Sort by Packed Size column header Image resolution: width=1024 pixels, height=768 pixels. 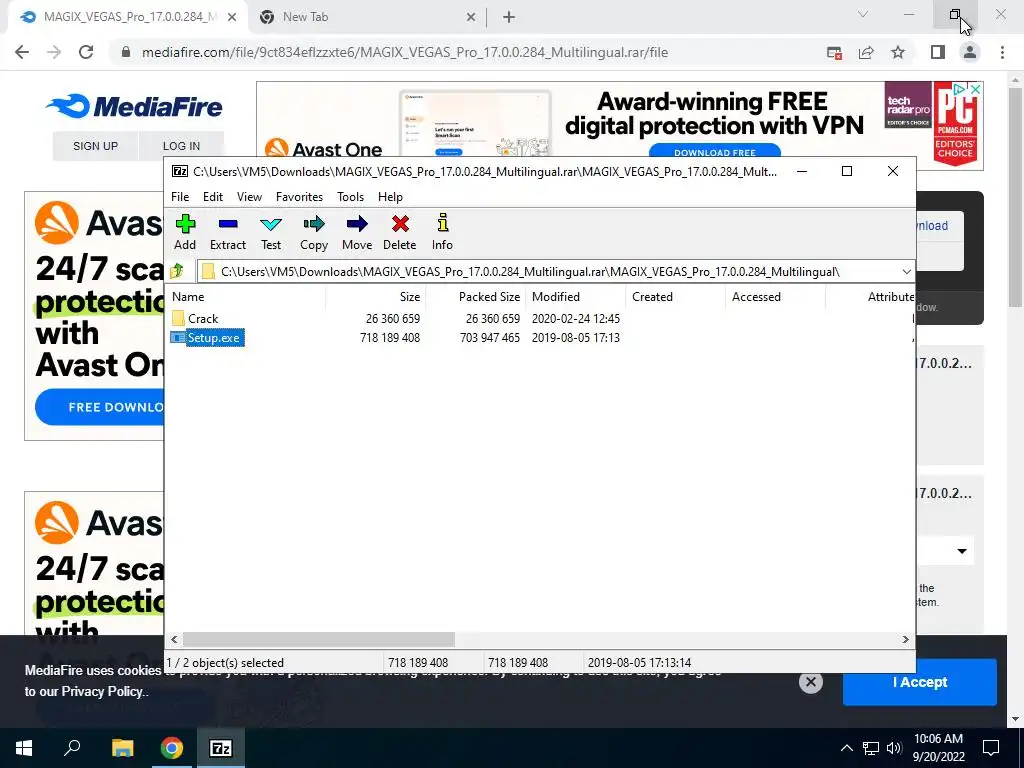(x=475, y=296)
